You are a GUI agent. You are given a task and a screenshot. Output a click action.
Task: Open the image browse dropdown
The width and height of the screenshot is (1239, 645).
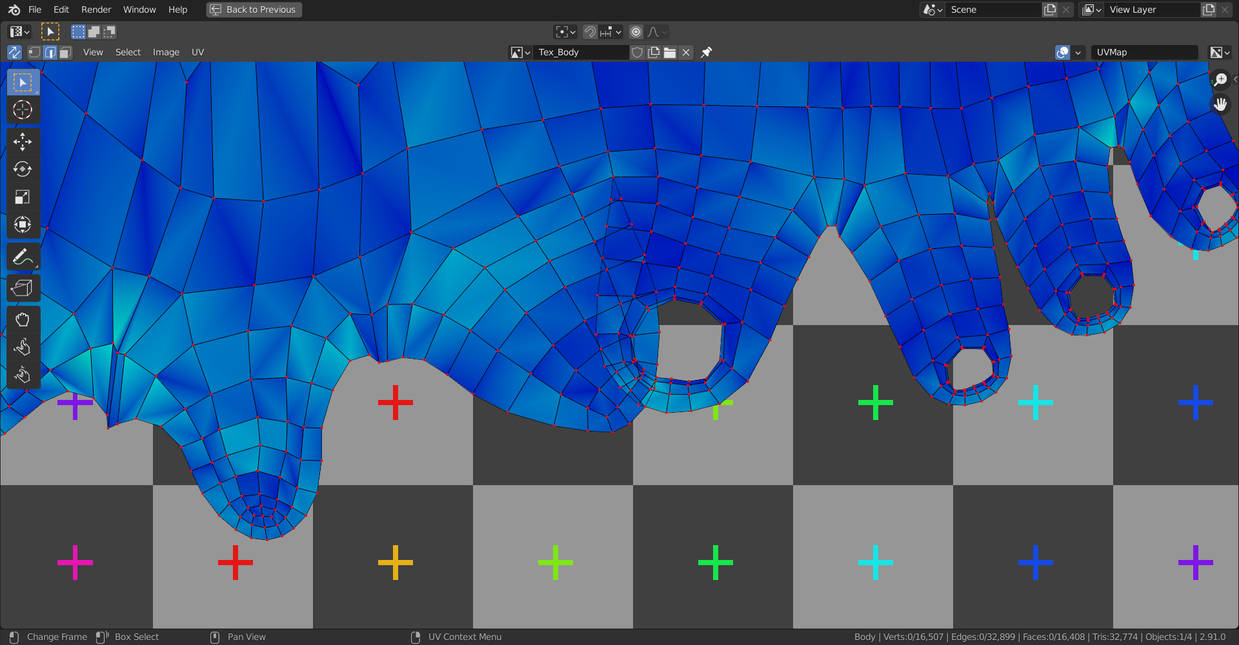[520, 52]
